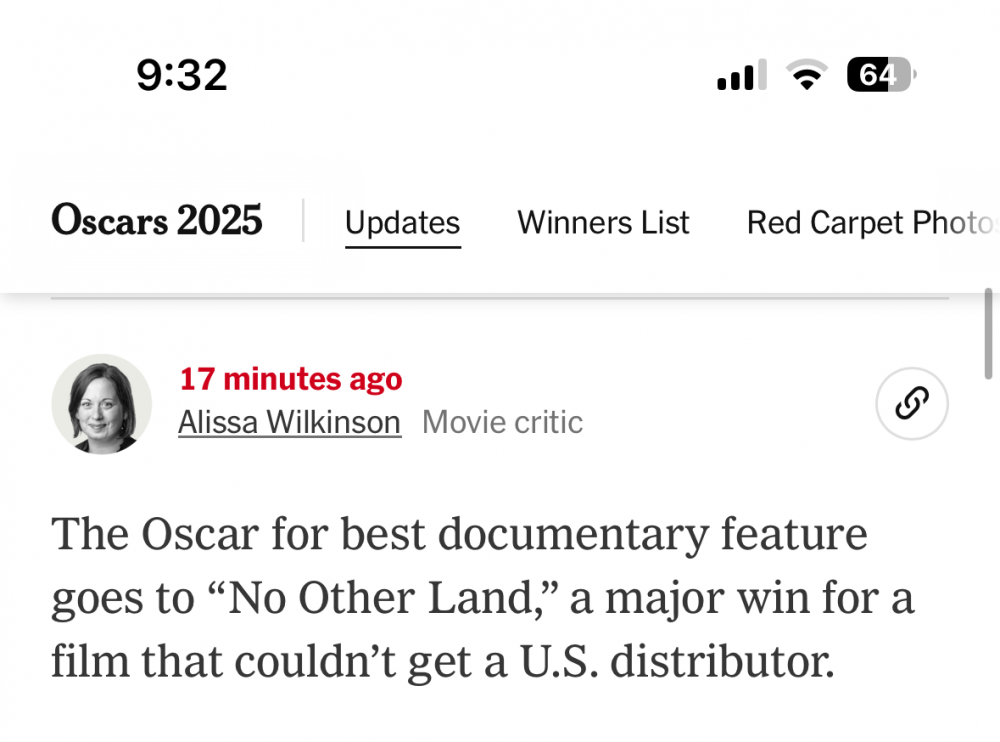Tap the Wi-Fi status icon
The image size is (1000, 742).
coord(805,75)
